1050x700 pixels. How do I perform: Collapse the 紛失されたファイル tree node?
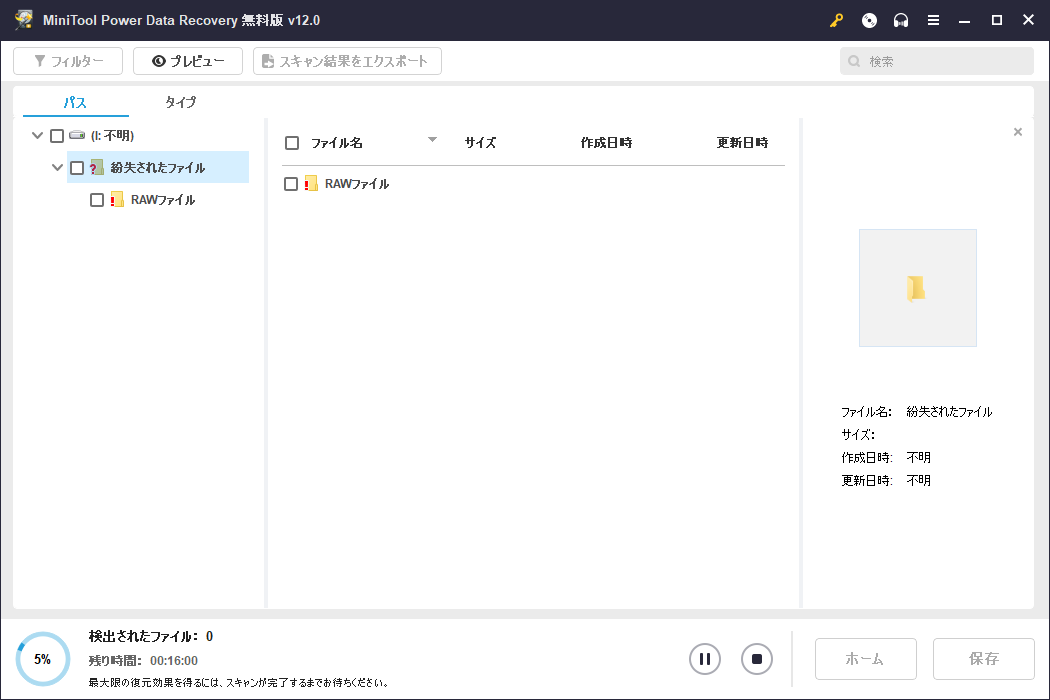coord(58,168)
